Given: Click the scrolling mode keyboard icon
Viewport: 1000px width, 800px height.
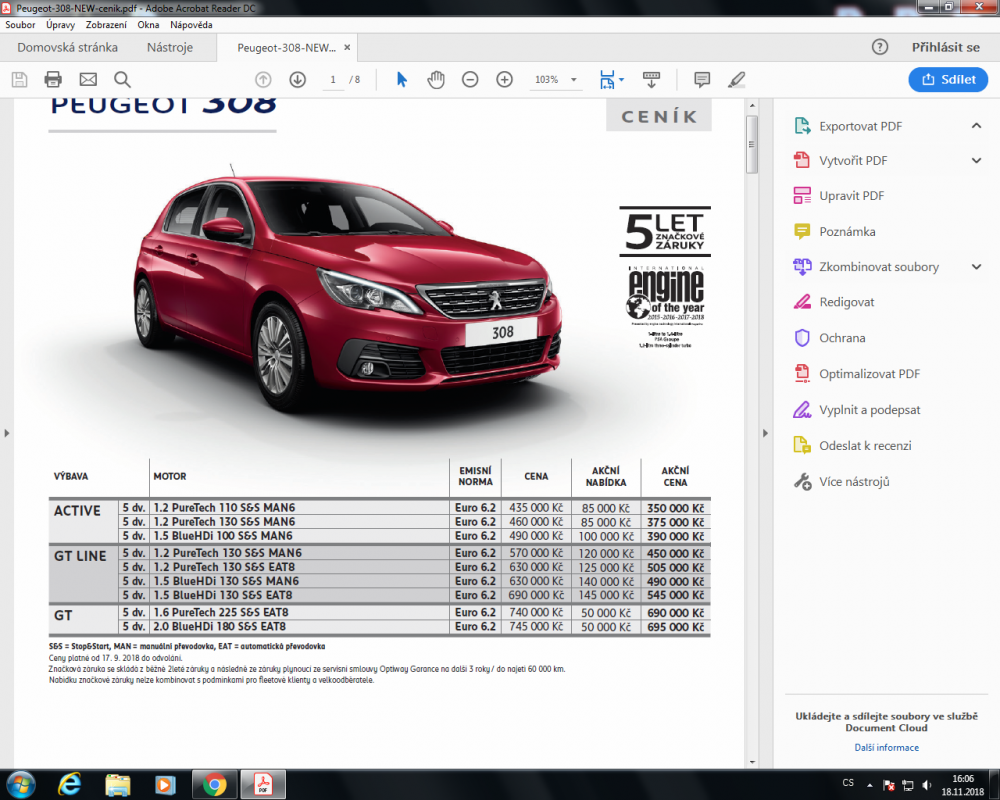Looking at the screenshot, I should [x=651, y=80].
